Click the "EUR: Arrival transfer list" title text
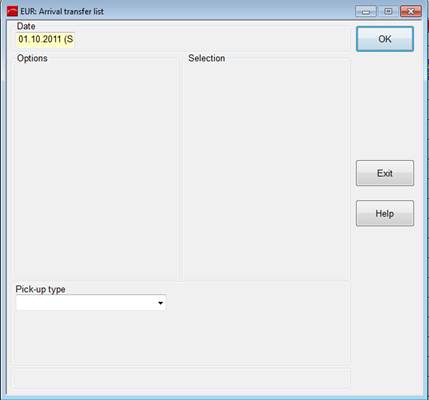The height and width of the screenshot is (400, 429). tap(62, 11)
